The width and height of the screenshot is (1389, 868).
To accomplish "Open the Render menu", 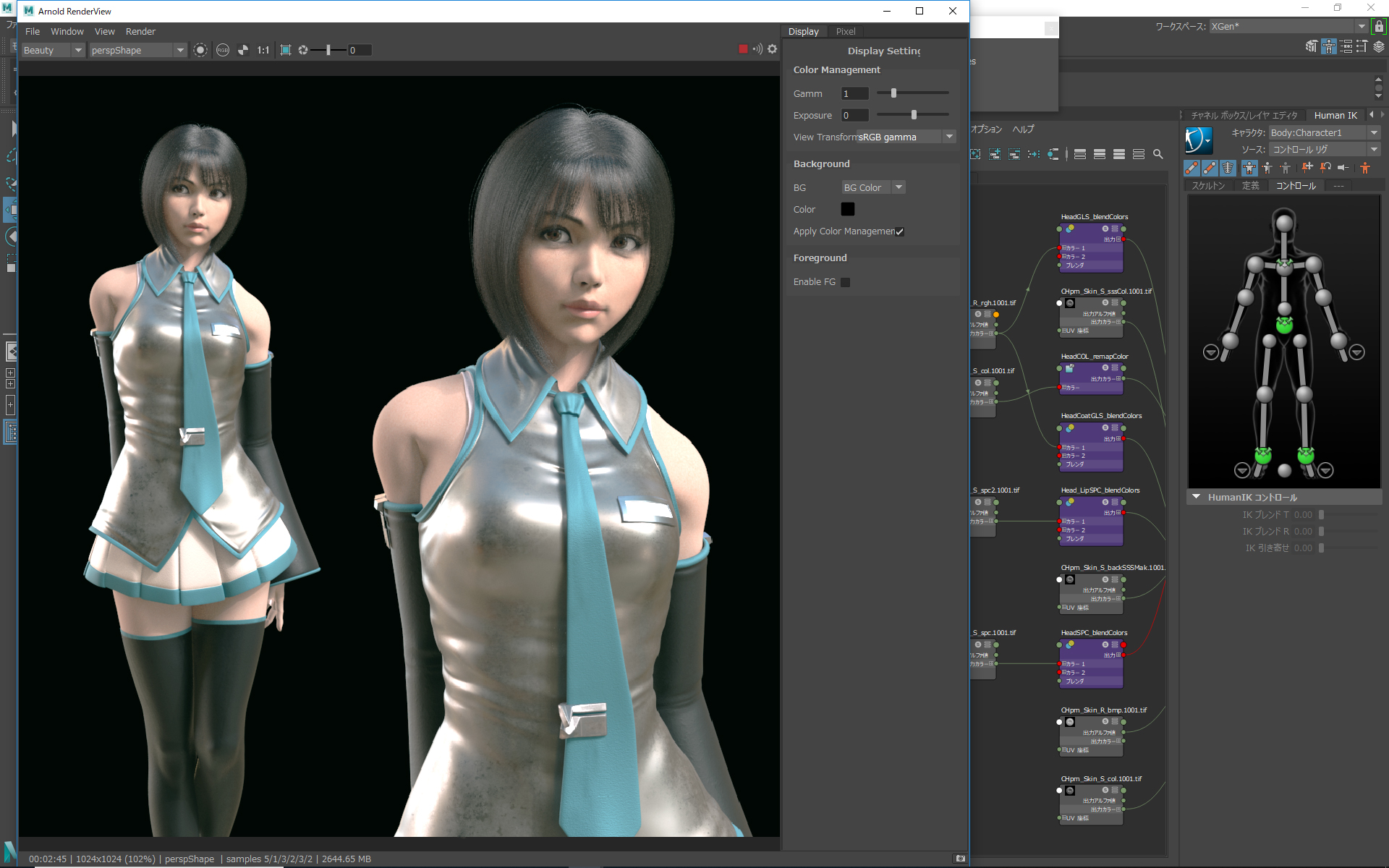I will click(x=140, y=31).
